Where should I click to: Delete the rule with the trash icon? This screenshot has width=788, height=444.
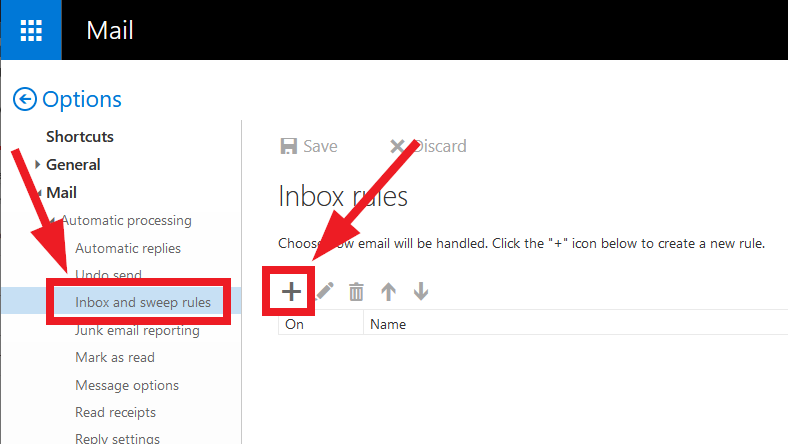pyautogui.click(x=356, y=292)
